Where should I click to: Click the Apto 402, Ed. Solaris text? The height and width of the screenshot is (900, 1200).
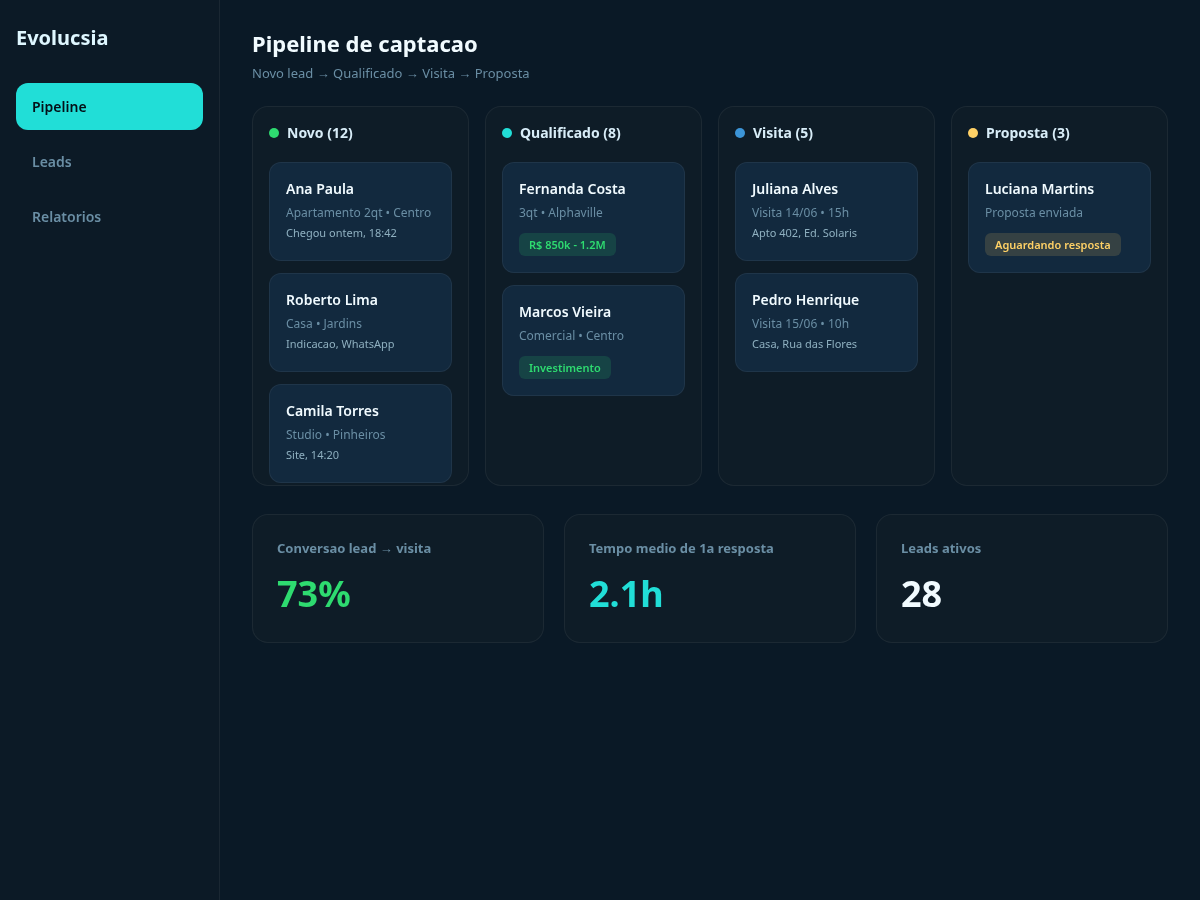pos(804,233)
